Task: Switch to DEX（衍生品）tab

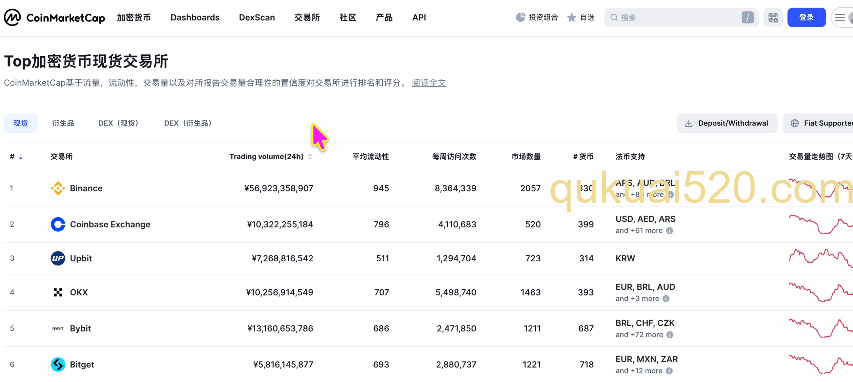Action: (x=188, y=124)
